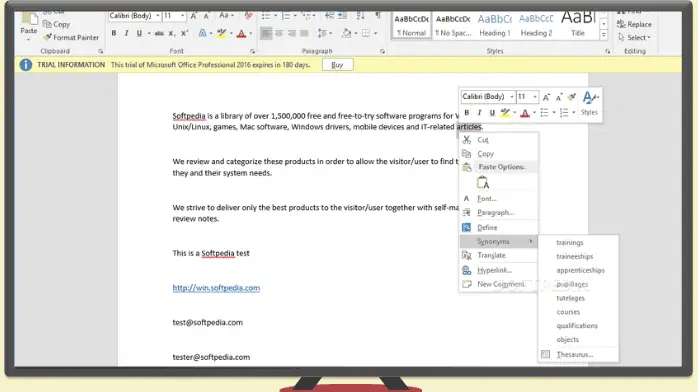698x392 pixels.
Task: Click the Shading paint bucket icon
Action: coord(346,33)
